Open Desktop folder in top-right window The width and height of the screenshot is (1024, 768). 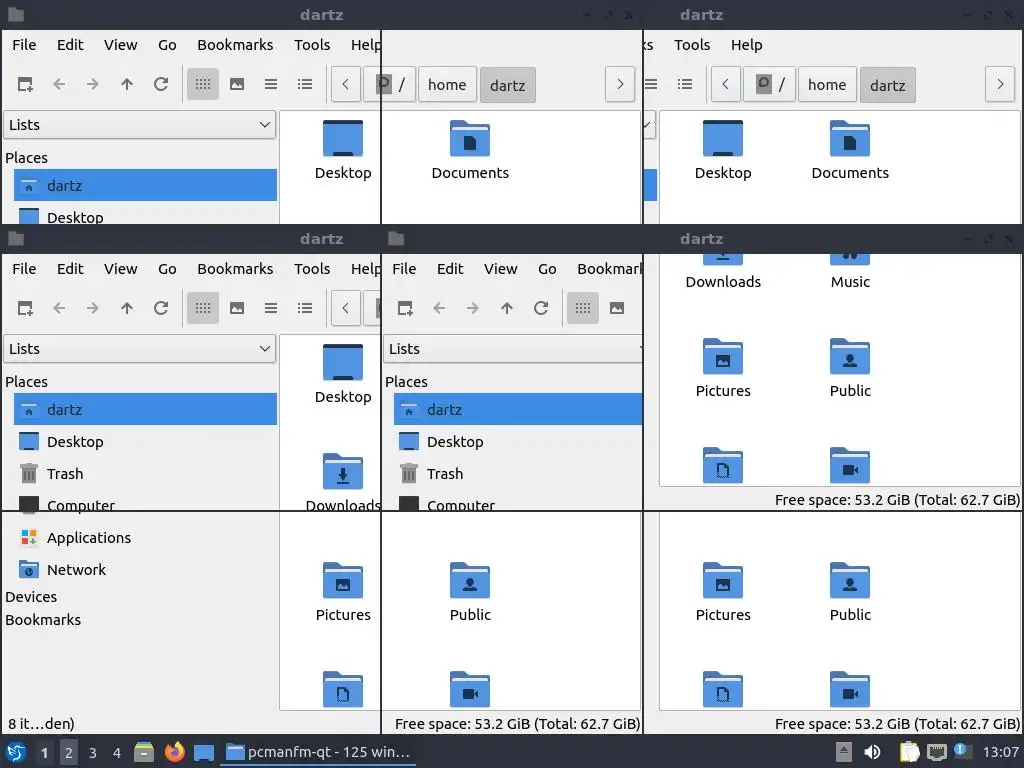pos(723,150)
